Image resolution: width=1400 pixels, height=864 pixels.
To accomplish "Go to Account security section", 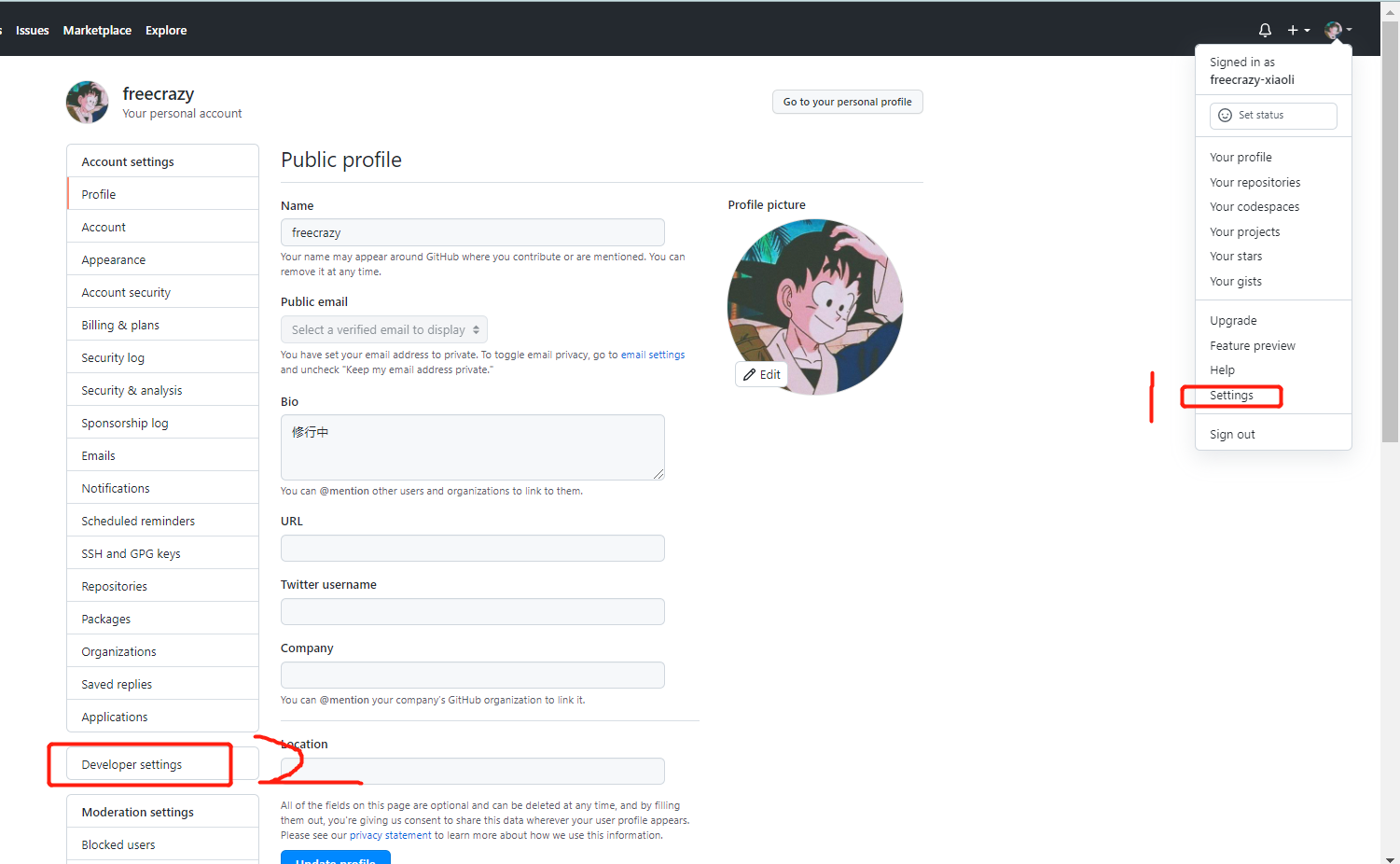I will [126, 292].
